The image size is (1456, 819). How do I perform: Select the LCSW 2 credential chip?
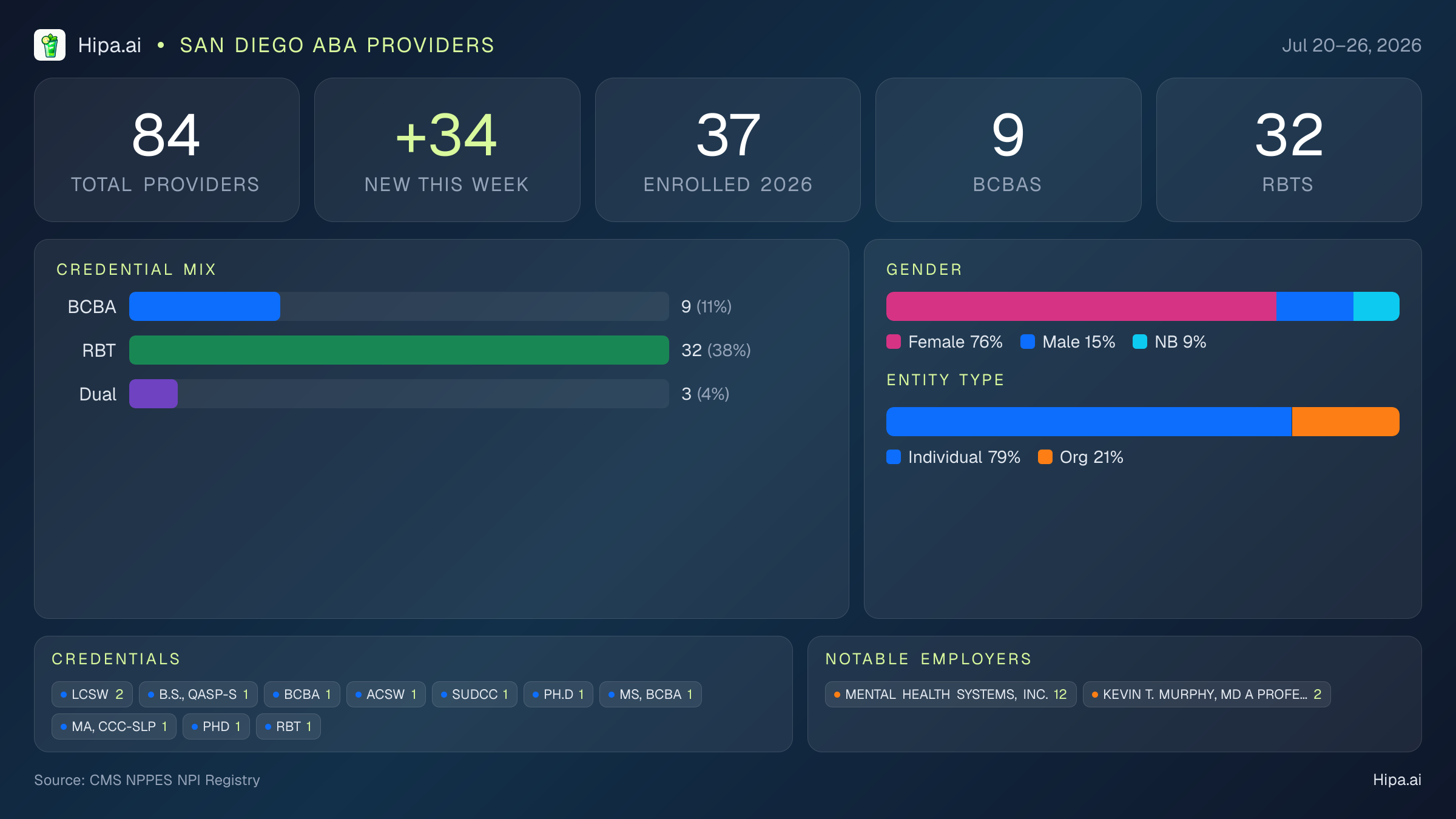coord(92,694)
